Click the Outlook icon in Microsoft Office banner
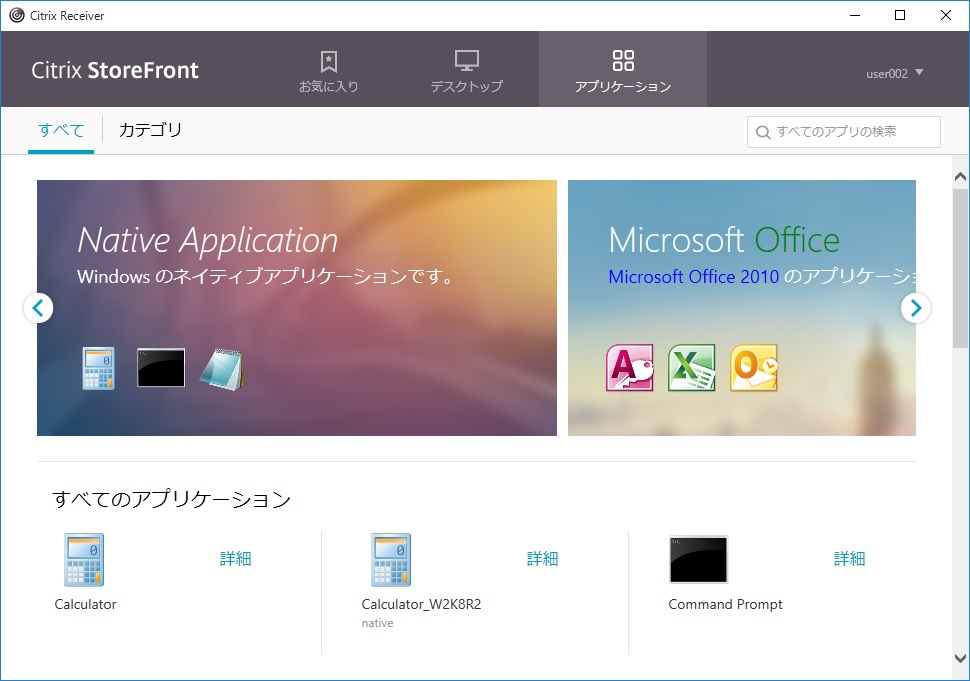This screenshot has height=681, width=970. pyautogui.click(x=754, y=368)
